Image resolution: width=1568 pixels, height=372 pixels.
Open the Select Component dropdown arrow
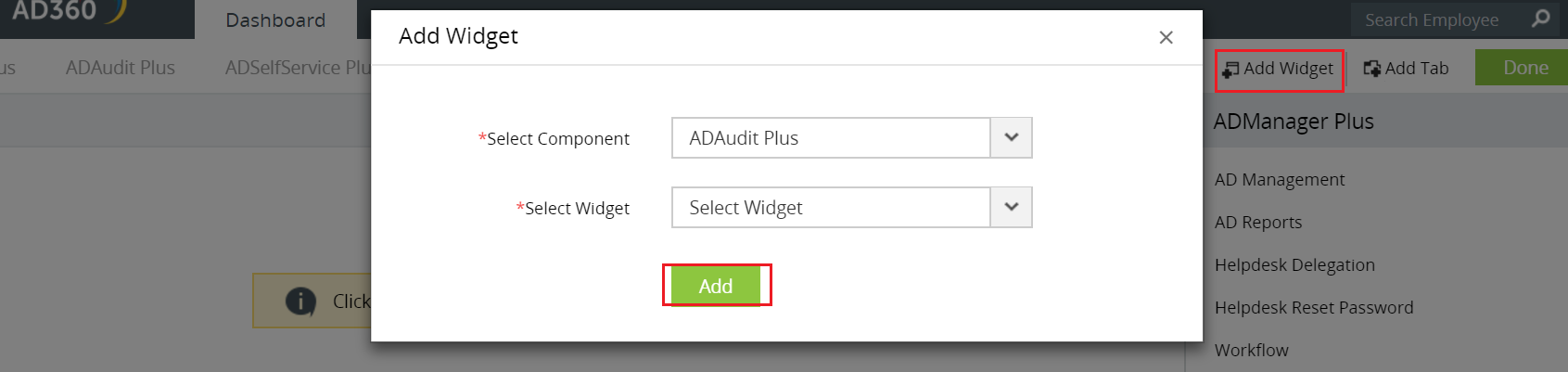tap(1011, 138)
